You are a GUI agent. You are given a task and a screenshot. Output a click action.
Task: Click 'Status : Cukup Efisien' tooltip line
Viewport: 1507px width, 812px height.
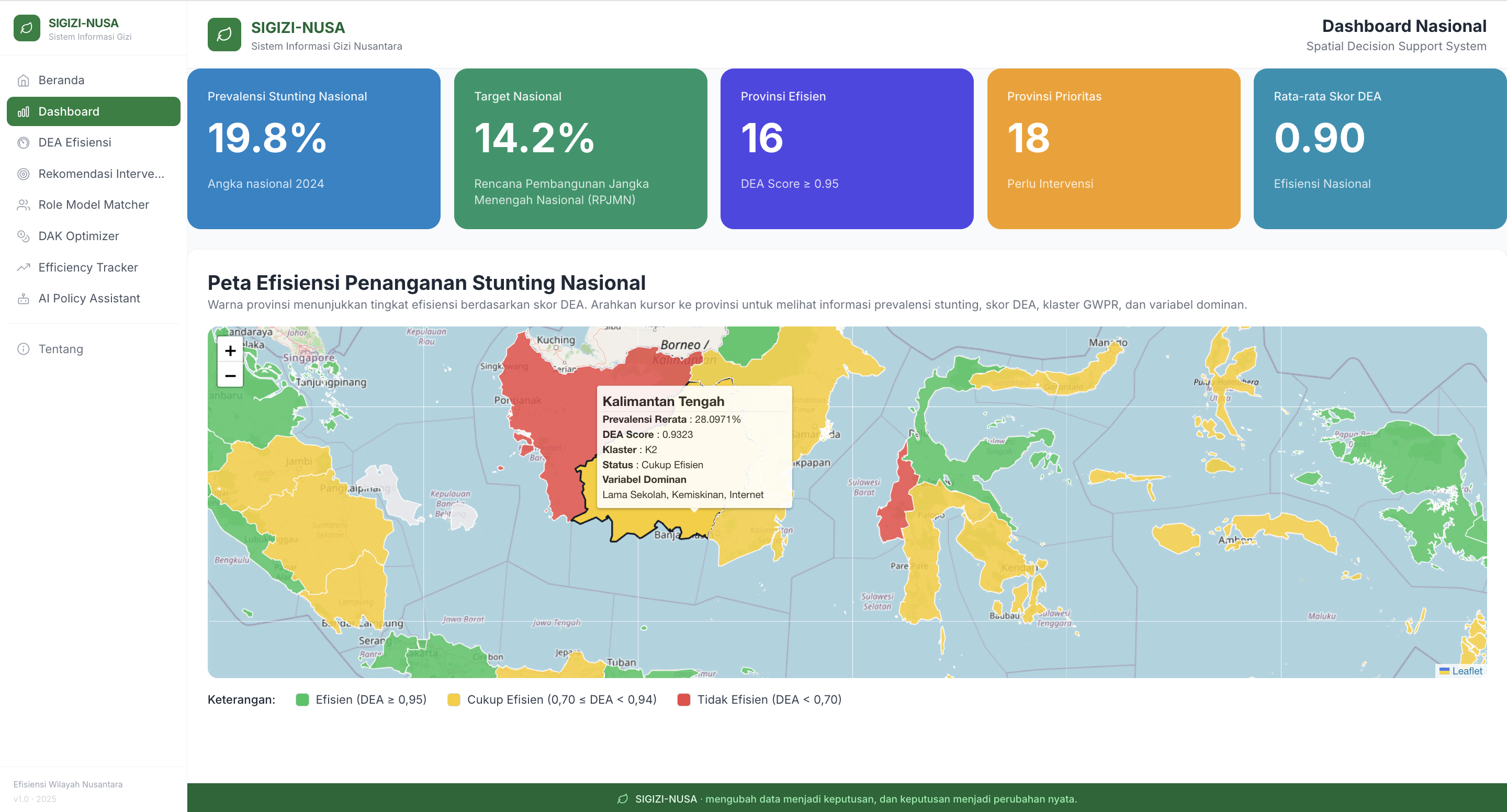pyautogui.click(x=653, y=465)
